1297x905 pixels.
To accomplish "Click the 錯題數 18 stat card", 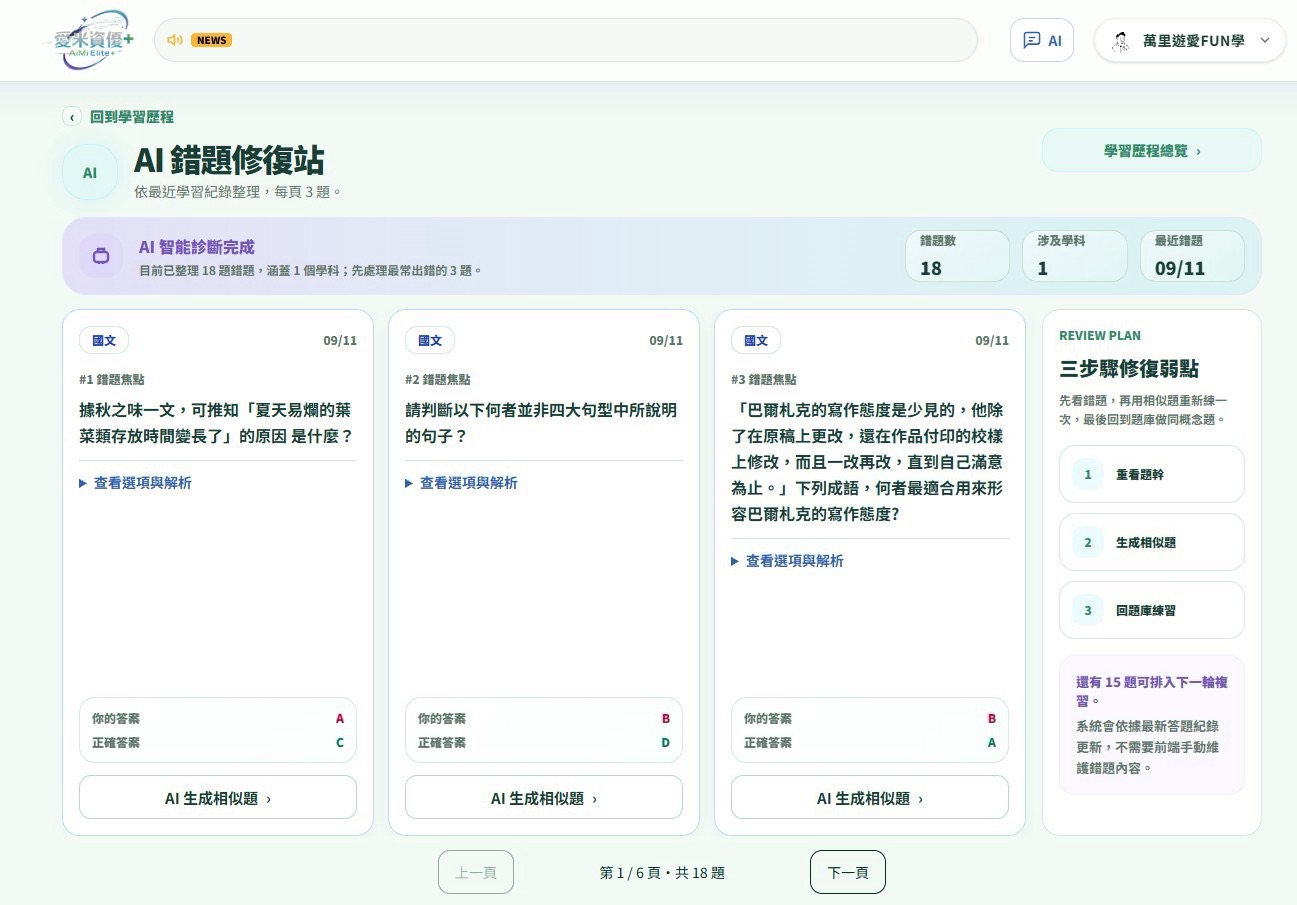I will point(958,256).
